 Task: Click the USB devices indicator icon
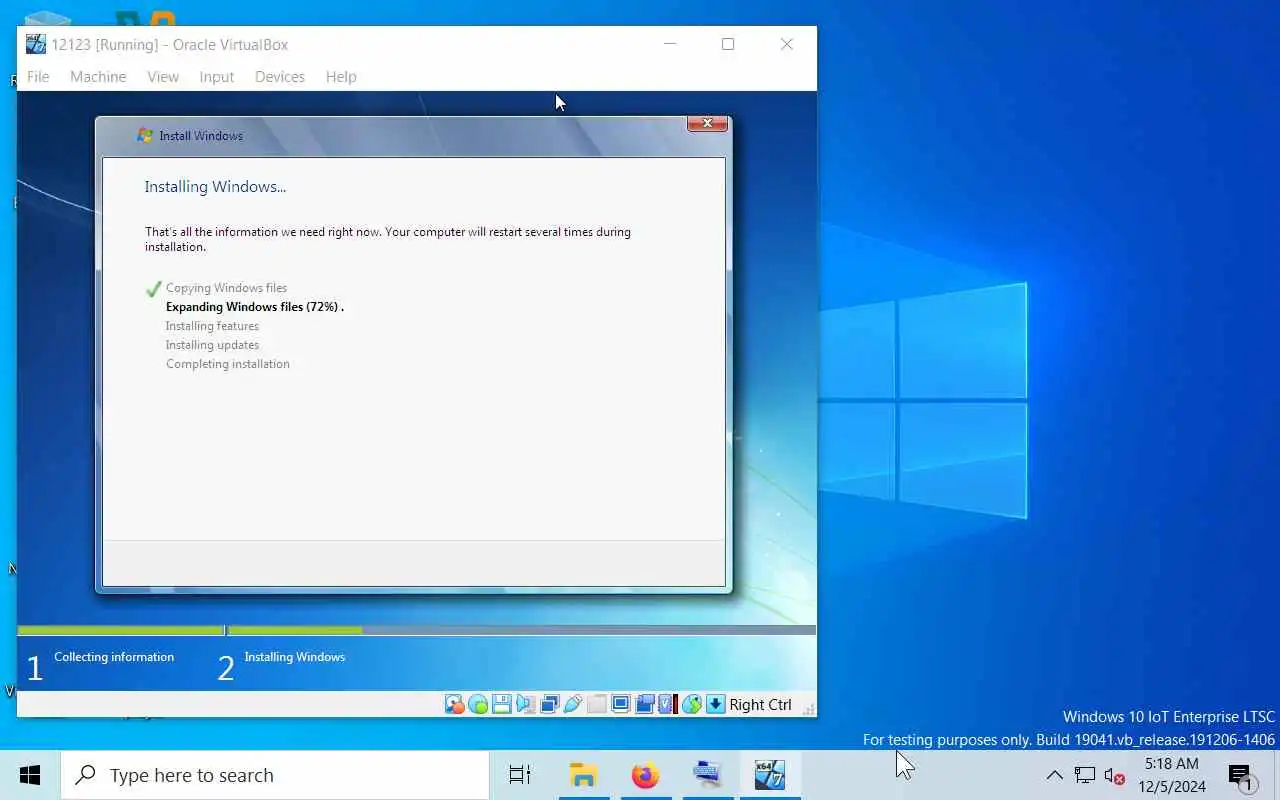point(574,704)
